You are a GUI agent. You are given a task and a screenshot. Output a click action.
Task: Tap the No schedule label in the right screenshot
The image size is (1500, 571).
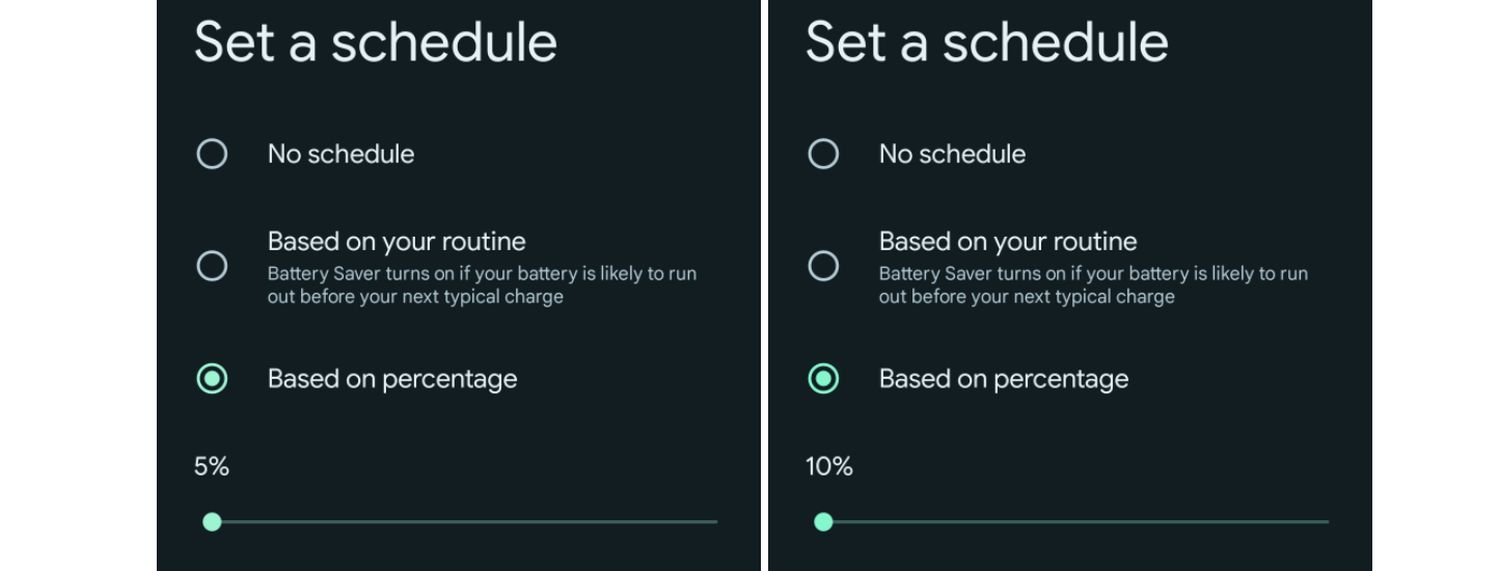coord(952,154)
